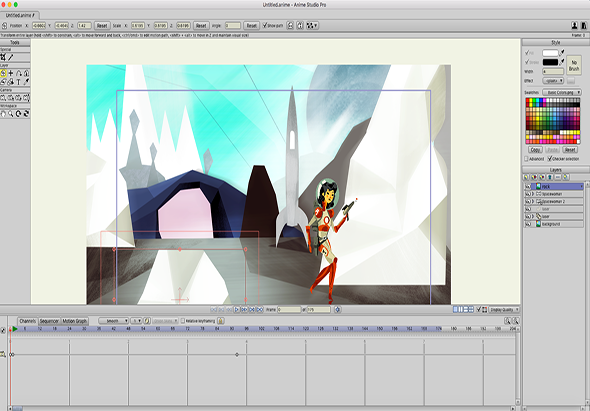Screen dimensions: 590x411
Task: Click the Play button in playback controls
Action: 237,309
